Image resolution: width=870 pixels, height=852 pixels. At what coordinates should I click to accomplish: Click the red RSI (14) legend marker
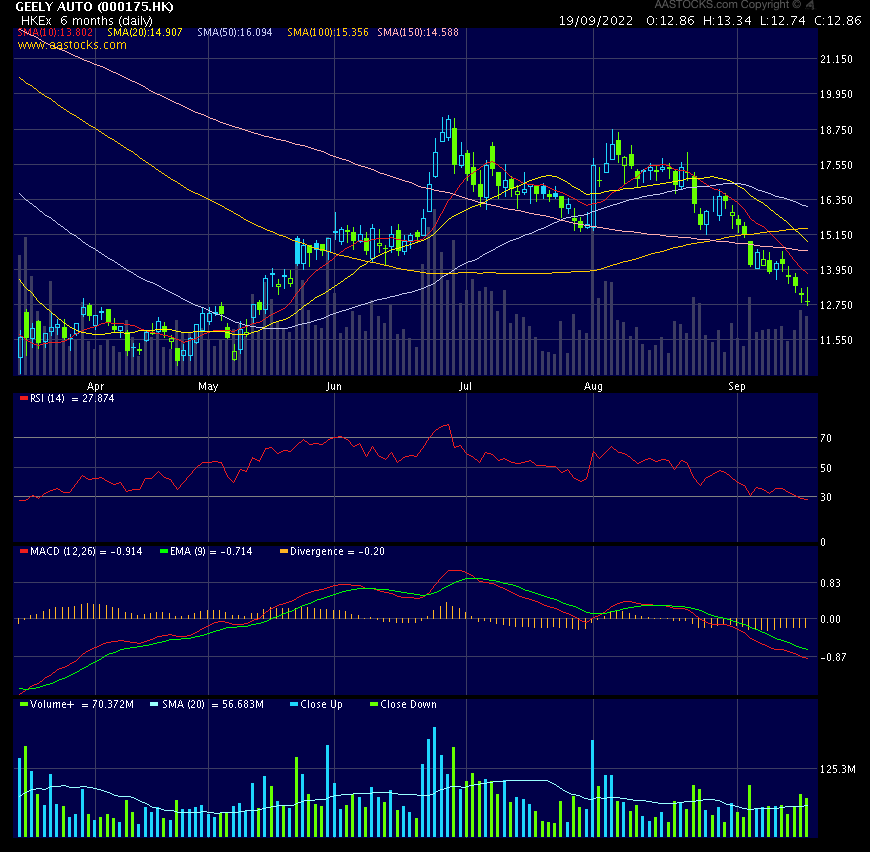point(24,398)
